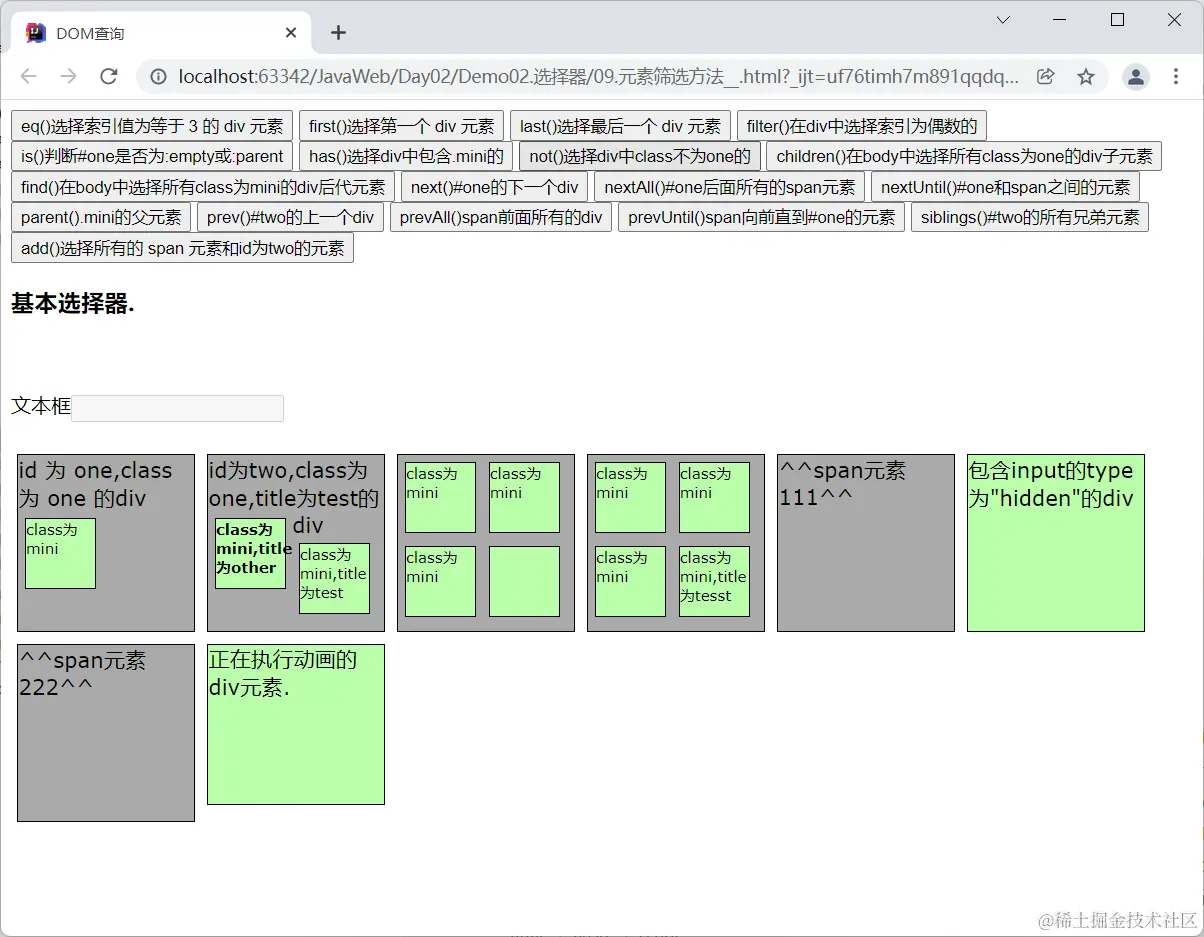Screen dimensions: 1204x937
Task: Close the DOM查询 tab
Action: pyautogui.click(x=291, y=33)
